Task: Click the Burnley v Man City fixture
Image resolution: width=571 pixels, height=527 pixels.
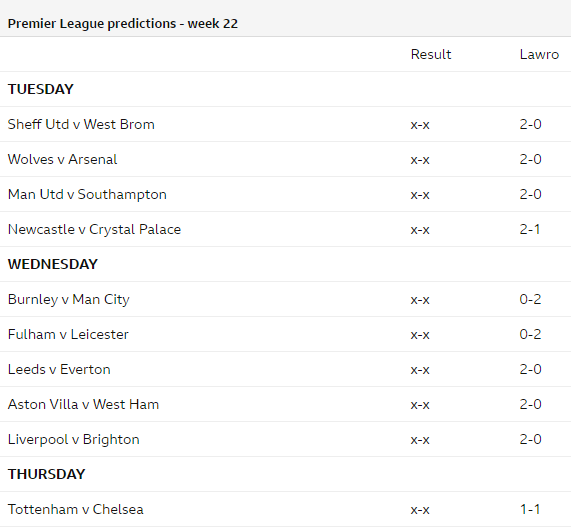Action: click(x=68, y=299)
